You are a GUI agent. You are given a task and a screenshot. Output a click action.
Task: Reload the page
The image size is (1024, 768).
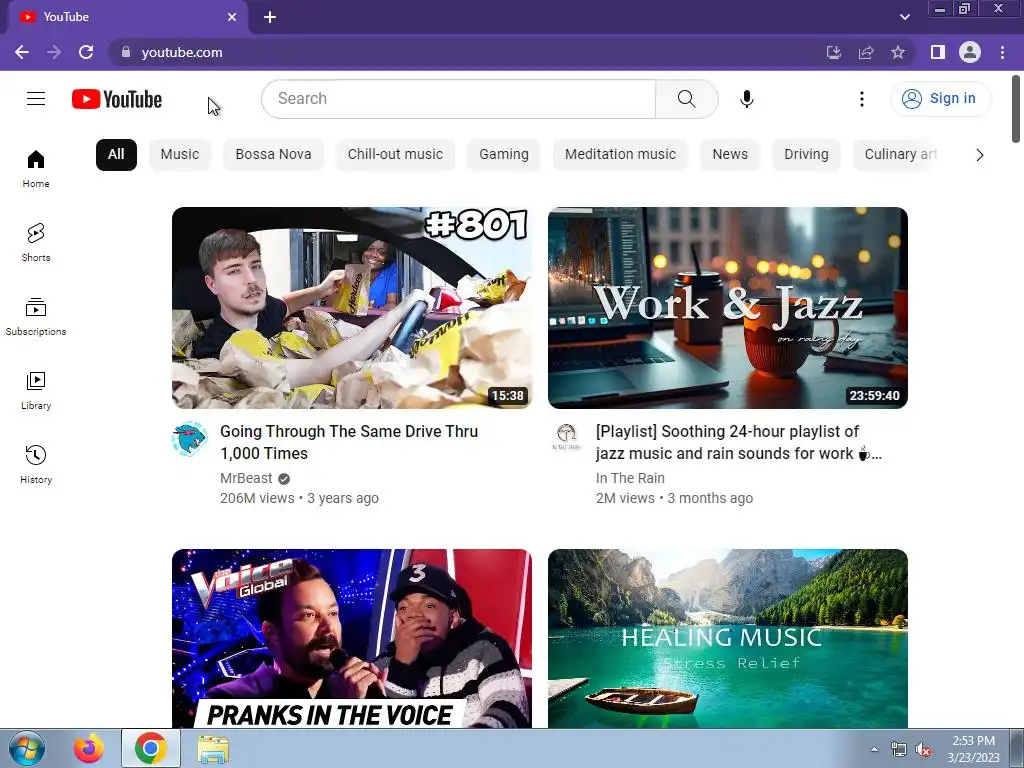86,52
